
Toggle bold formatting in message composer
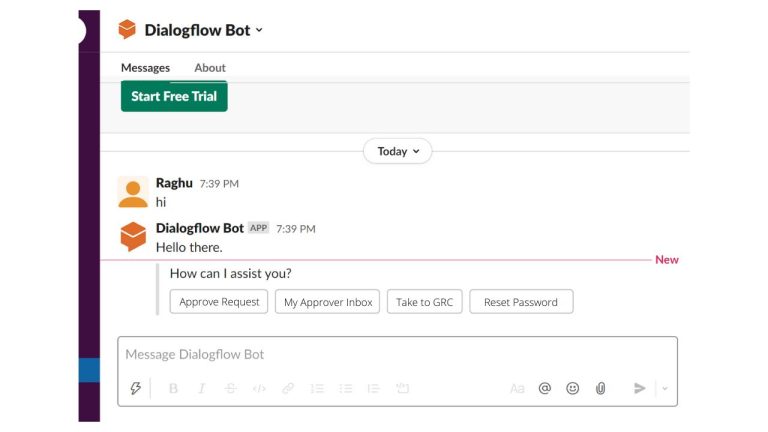pos(173,389)
